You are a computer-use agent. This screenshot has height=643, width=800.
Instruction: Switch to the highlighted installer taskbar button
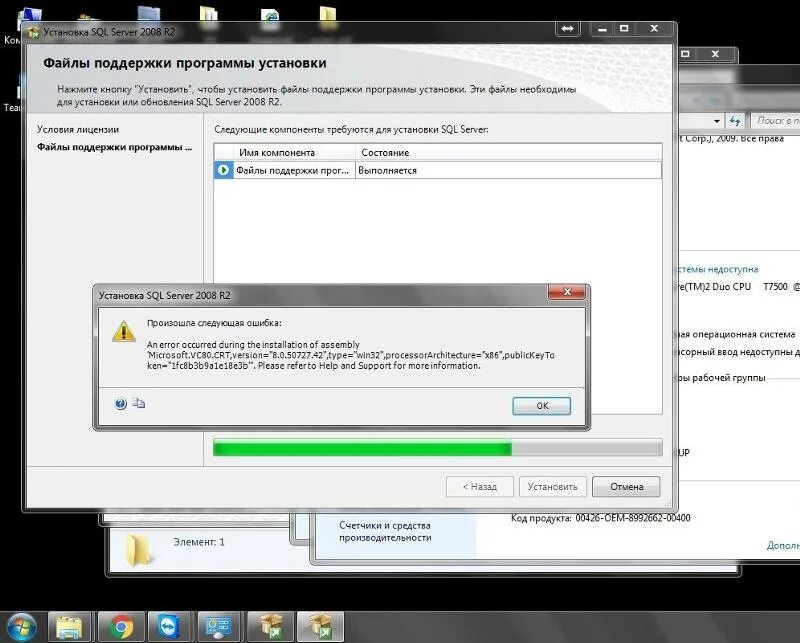[x=320, y=627]
